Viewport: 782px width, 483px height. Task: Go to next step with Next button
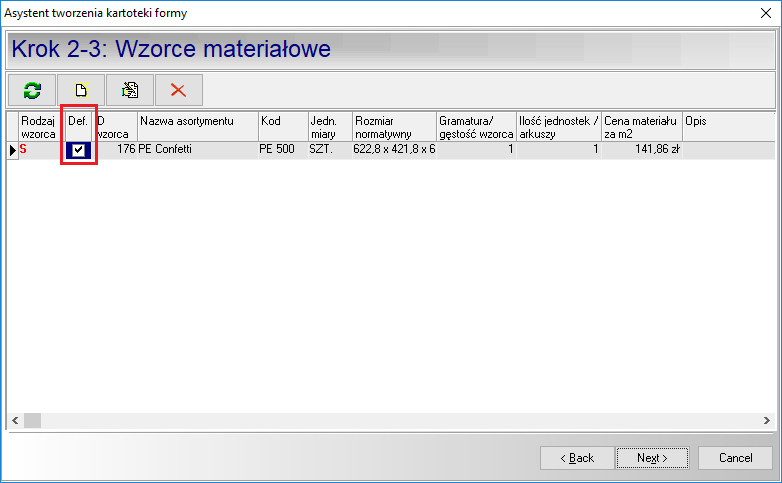coord(651,458)
